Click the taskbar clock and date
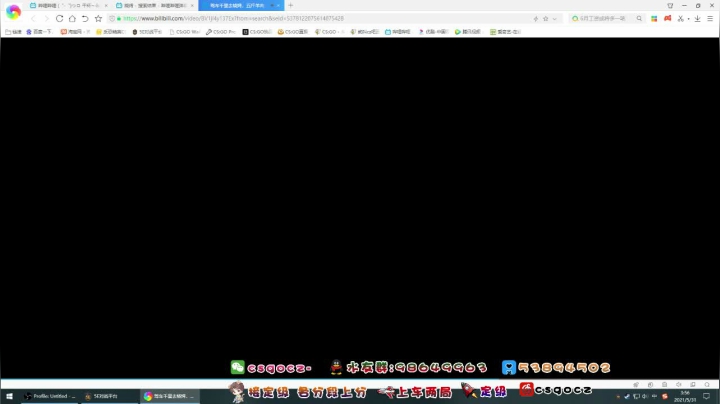The height and width of the screenshot is (404, 720). click(x=685, y=397)
